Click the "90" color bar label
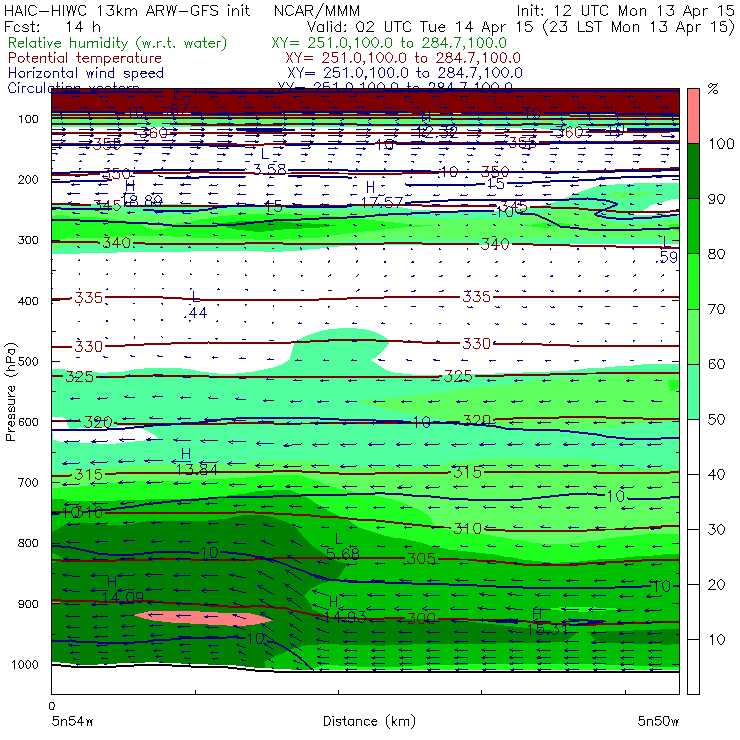Screen dimensions: 740x740 point(716,199)
